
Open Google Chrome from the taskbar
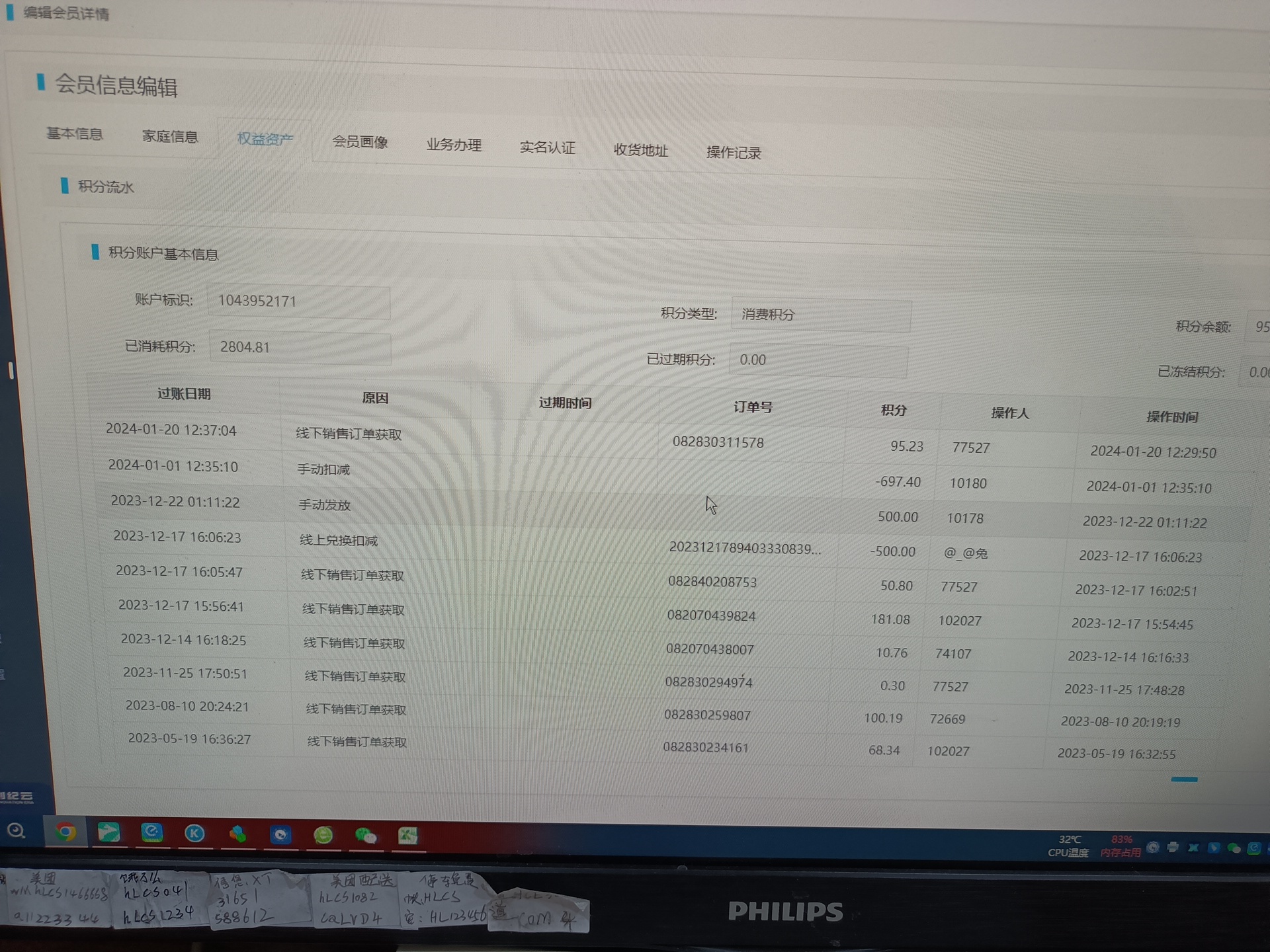[65, 832]
